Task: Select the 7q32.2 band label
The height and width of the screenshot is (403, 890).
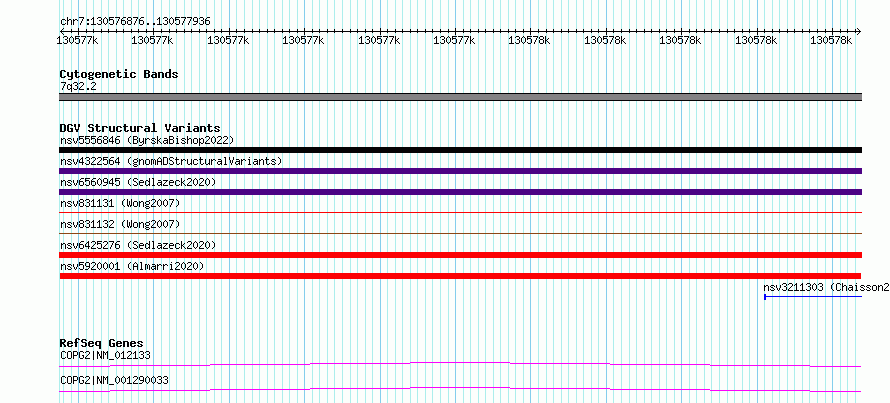Action: [78, 86]
